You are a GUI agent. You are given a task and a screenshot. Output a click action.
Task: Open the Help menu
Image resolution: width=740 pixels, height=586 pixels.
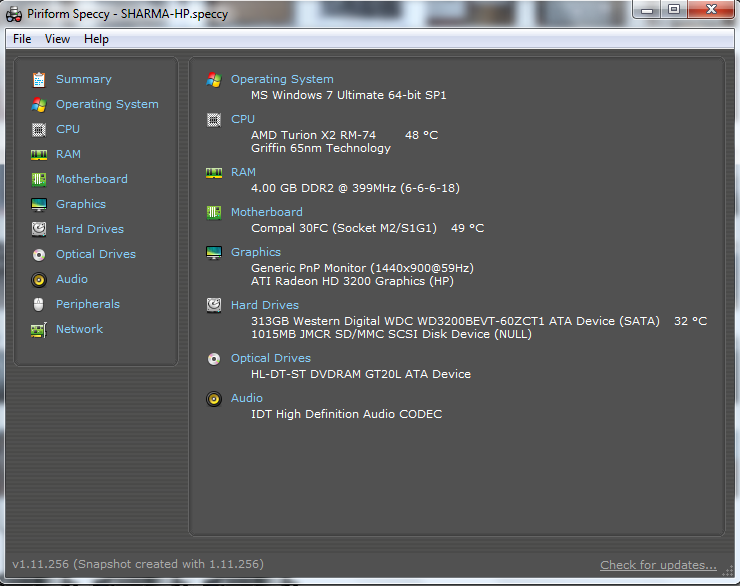[x=96, y=39]
